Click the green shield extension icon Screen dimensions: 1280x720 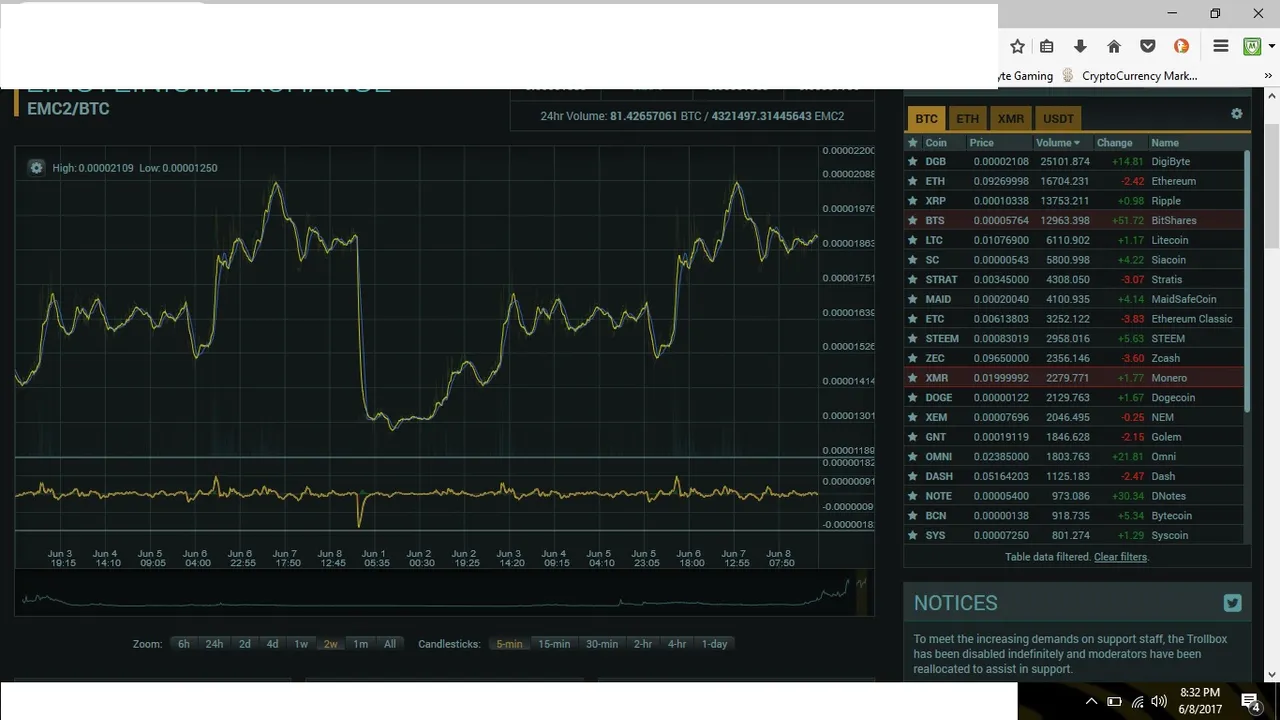pyautogui.click(x=1251, y=46)
